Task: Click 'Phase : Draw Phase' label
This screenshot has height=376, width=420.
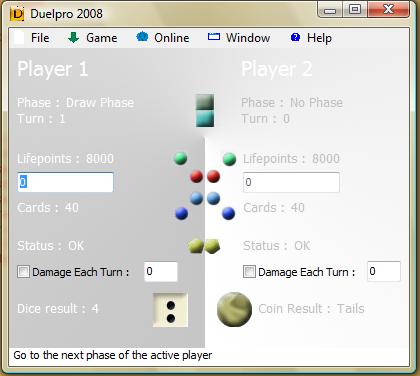Action: point(76,103)
